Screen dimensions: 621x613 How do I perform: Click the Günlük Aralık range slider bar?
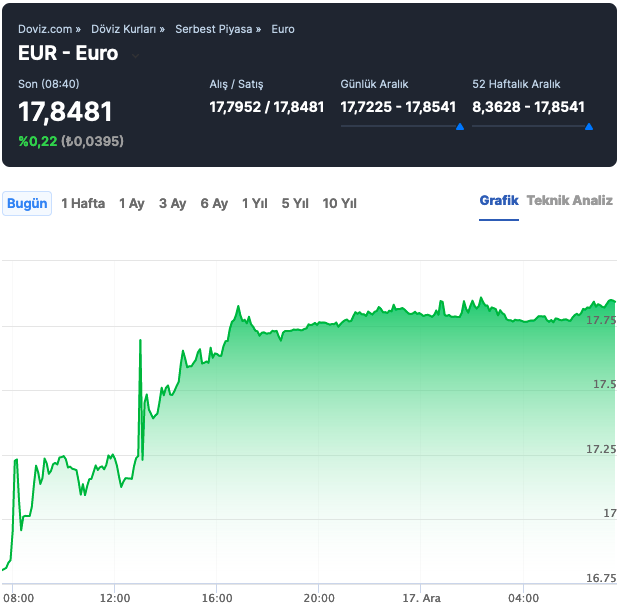[x=402, y=126]
